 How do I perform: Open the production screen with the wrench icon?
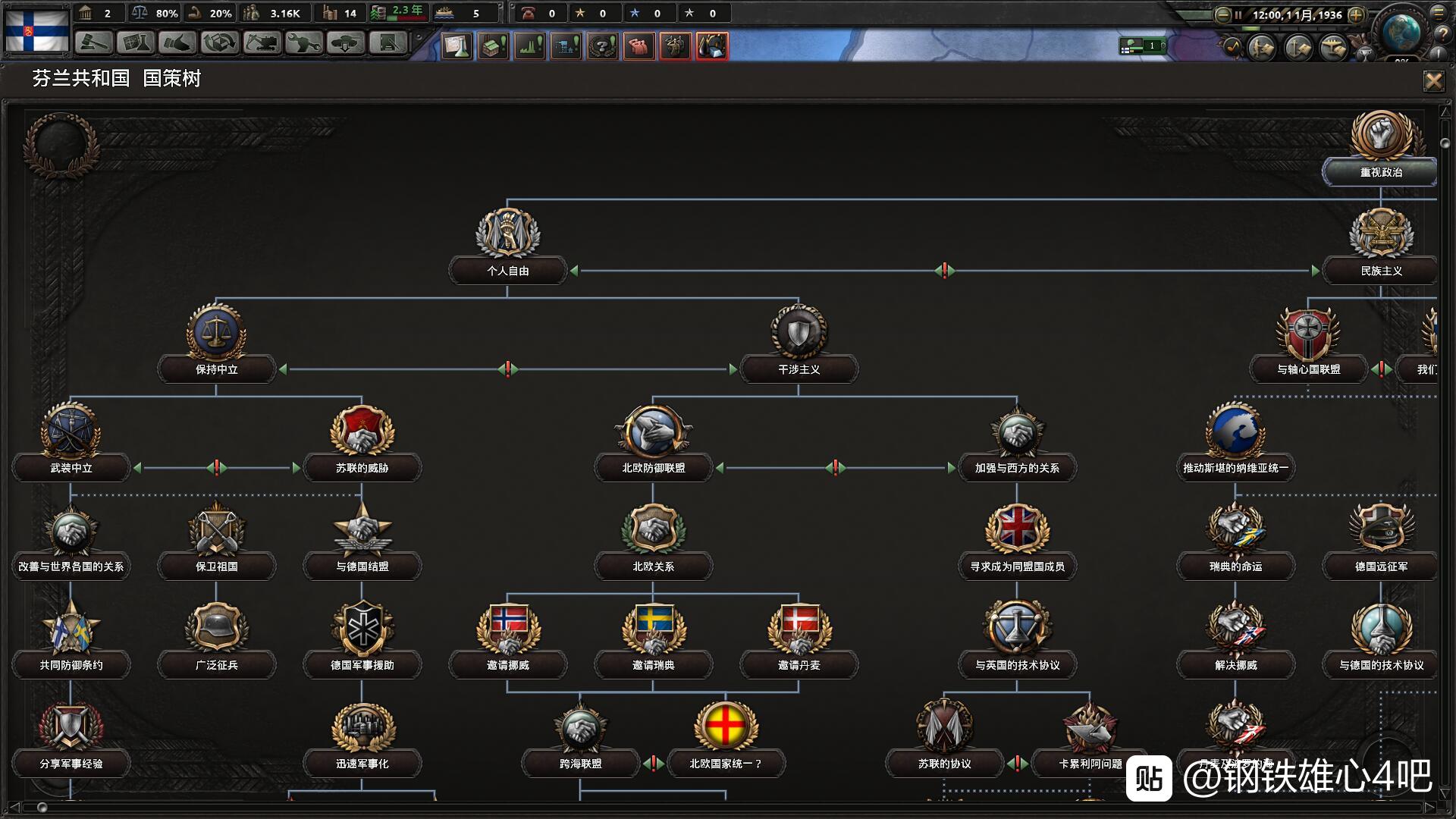(x=303, y=43)
